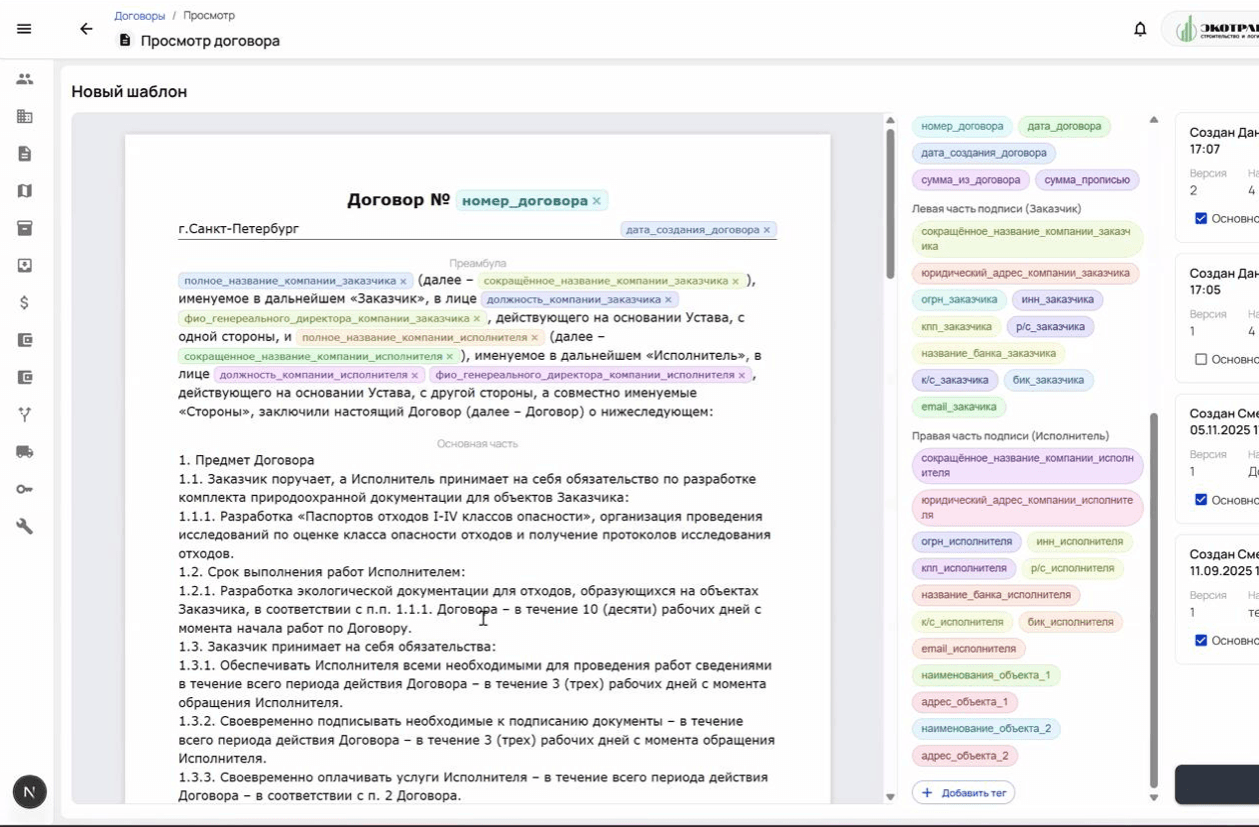Viewport: 1259px width, 827px height.
Task: Open the dollar sign finance icon
Action: point(25,303)
